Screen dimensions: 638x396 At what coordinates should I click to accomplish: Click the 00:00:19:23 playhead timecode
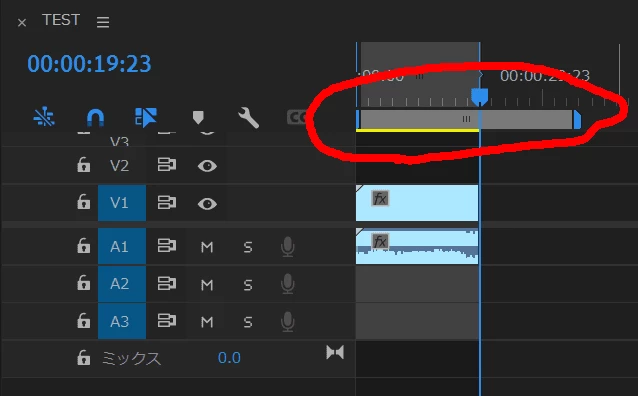(89, 64)
